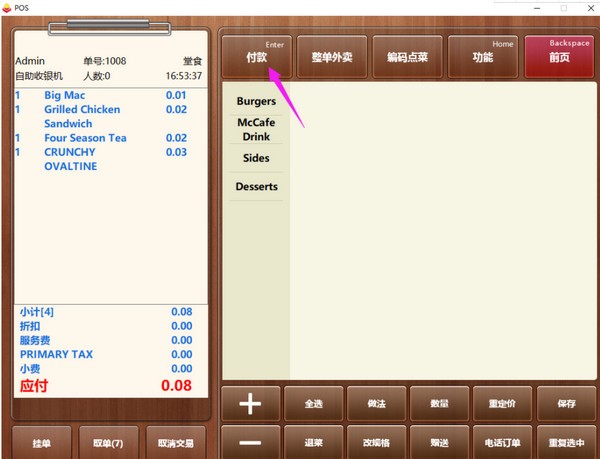Click 取消交易 cancel transaction
This screenshot has height=459, width=600.
click(x=176, y=443)
